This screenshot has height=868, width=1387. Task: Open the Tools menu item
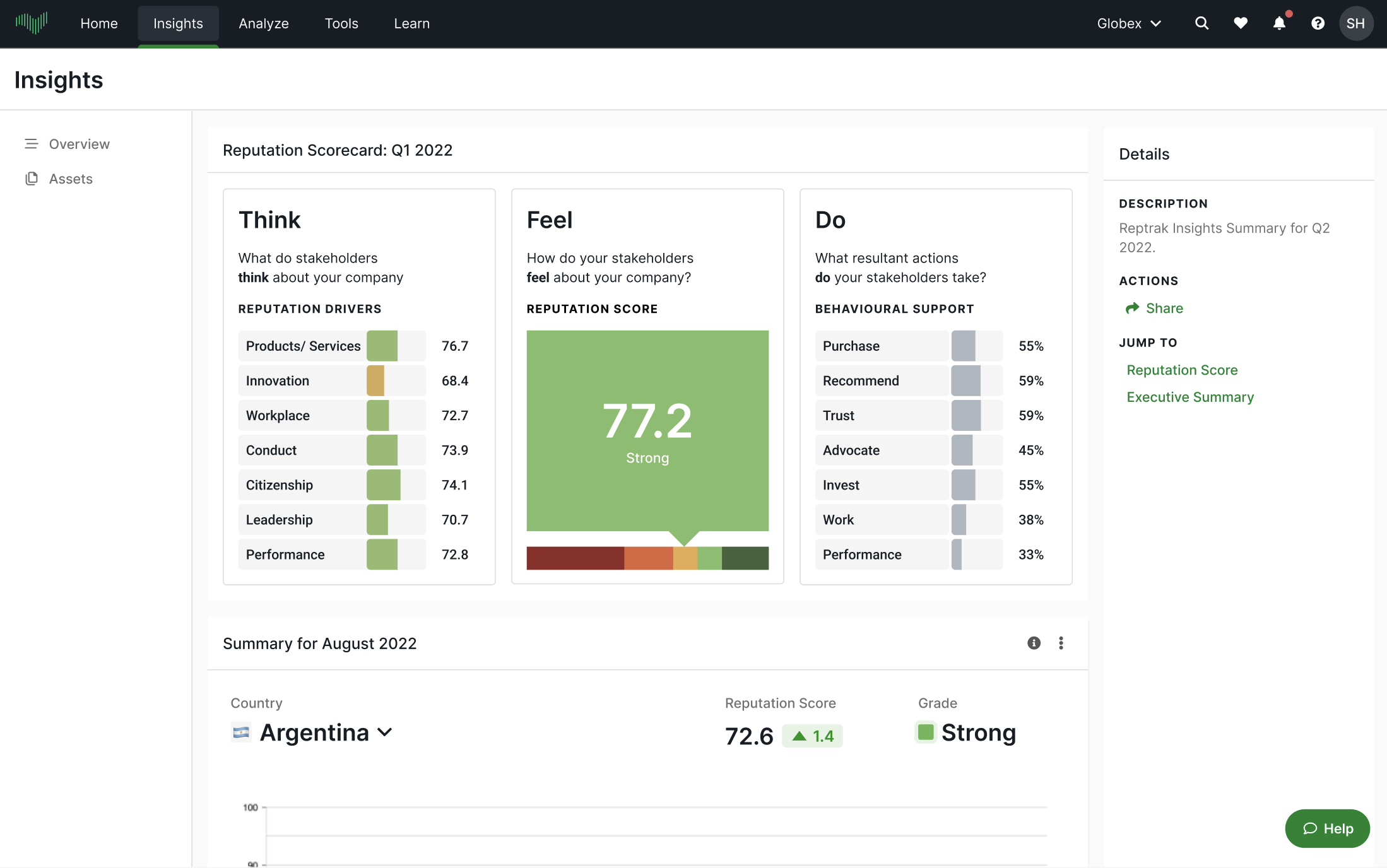tap(341, 23)
